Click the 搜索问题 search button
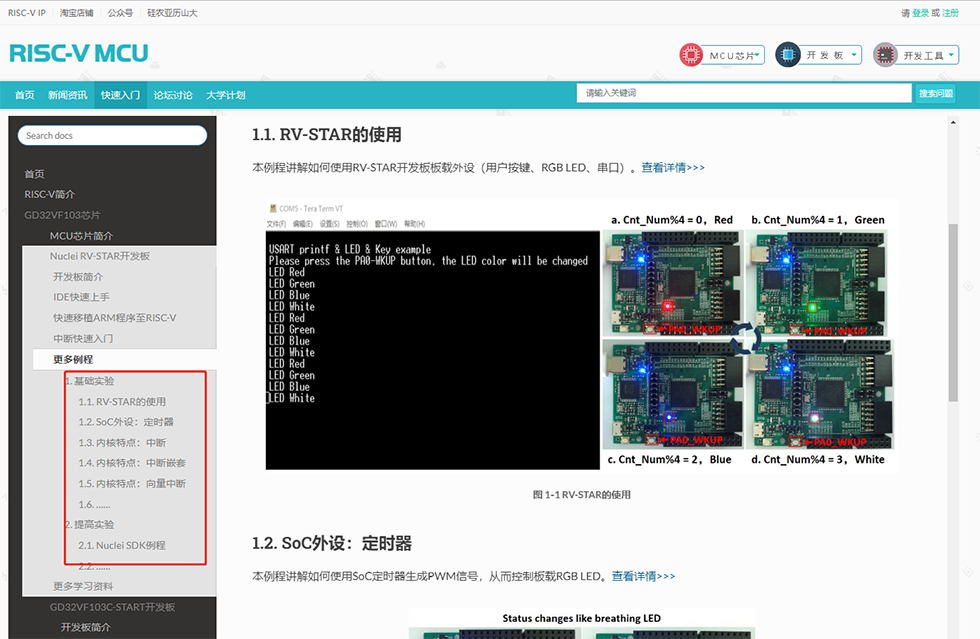This screenshot has width=980, height=639. [936, 93]
